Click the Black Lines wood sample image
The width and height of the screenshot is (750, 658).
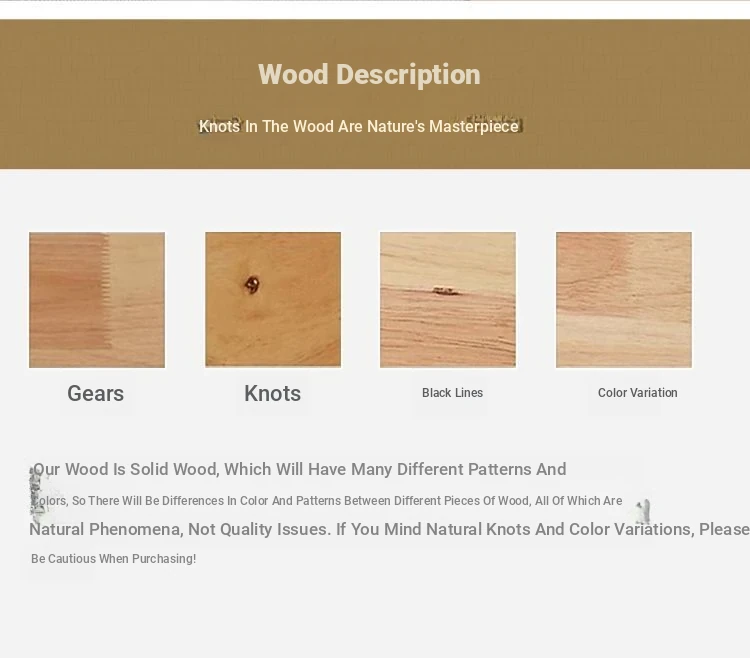click(448, 300)
